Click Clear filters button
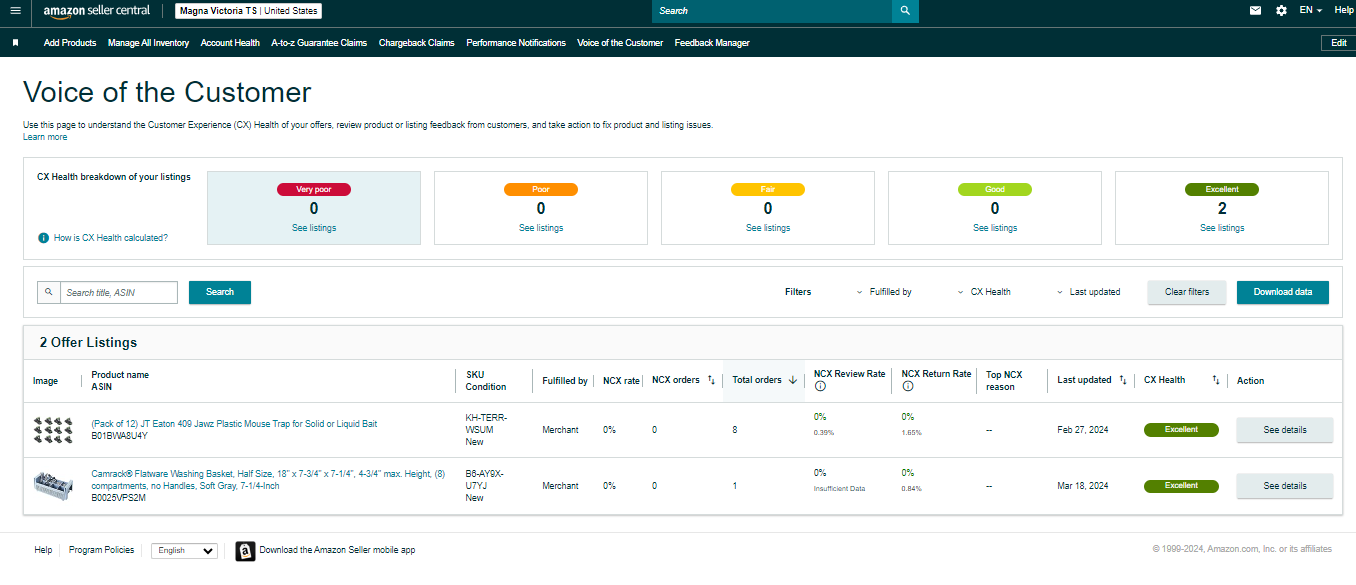Image resolution: width=1356 pixels, height=585 pixels. 1187,292
